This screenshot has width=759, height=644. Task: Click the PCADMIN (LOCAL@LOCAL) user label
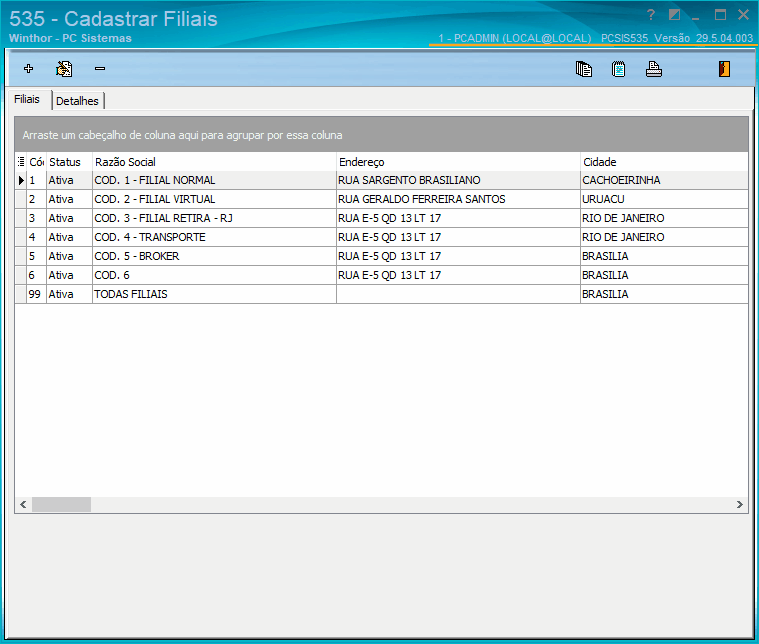[x=515, y=38]
